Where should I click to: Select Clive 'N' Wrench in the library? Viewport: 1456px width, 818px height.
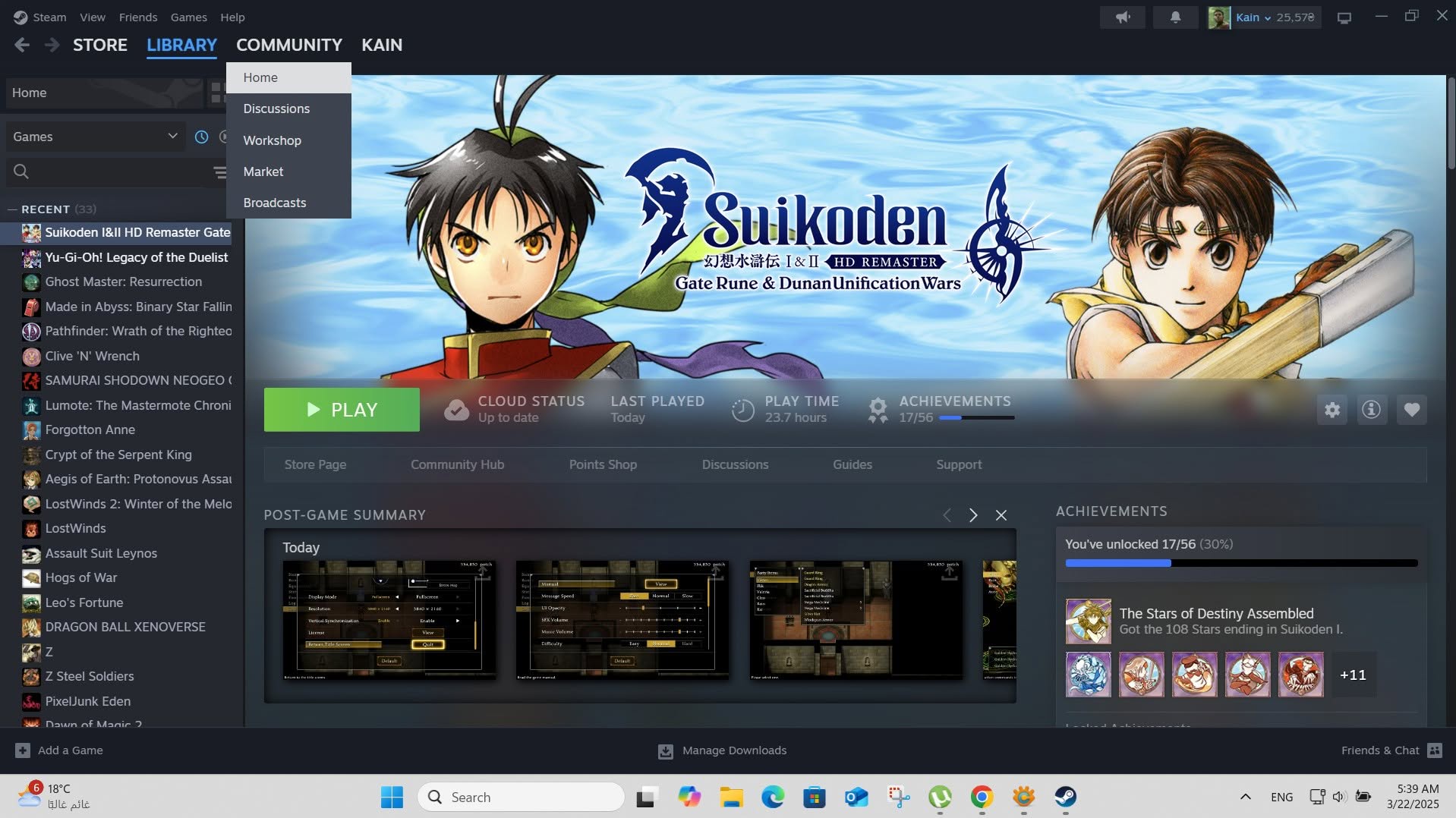[x=93, y=356]
